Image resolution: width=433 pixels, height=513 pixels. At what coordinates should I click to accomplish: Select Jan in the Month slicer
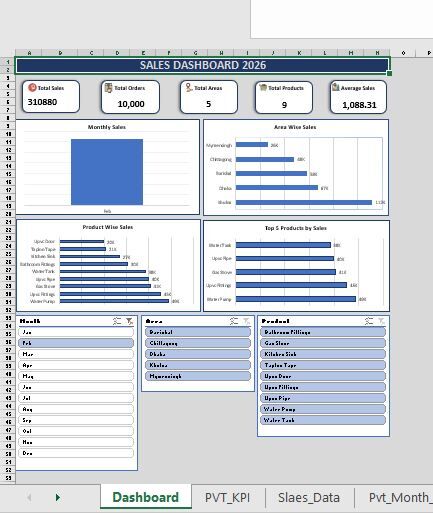tap(76, 332)
